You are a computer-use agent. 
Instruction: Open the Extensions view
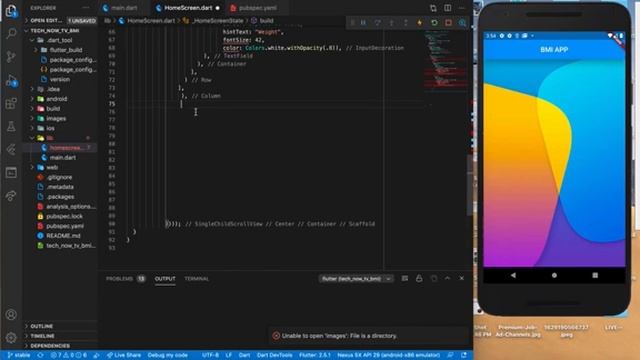(11, 103)
